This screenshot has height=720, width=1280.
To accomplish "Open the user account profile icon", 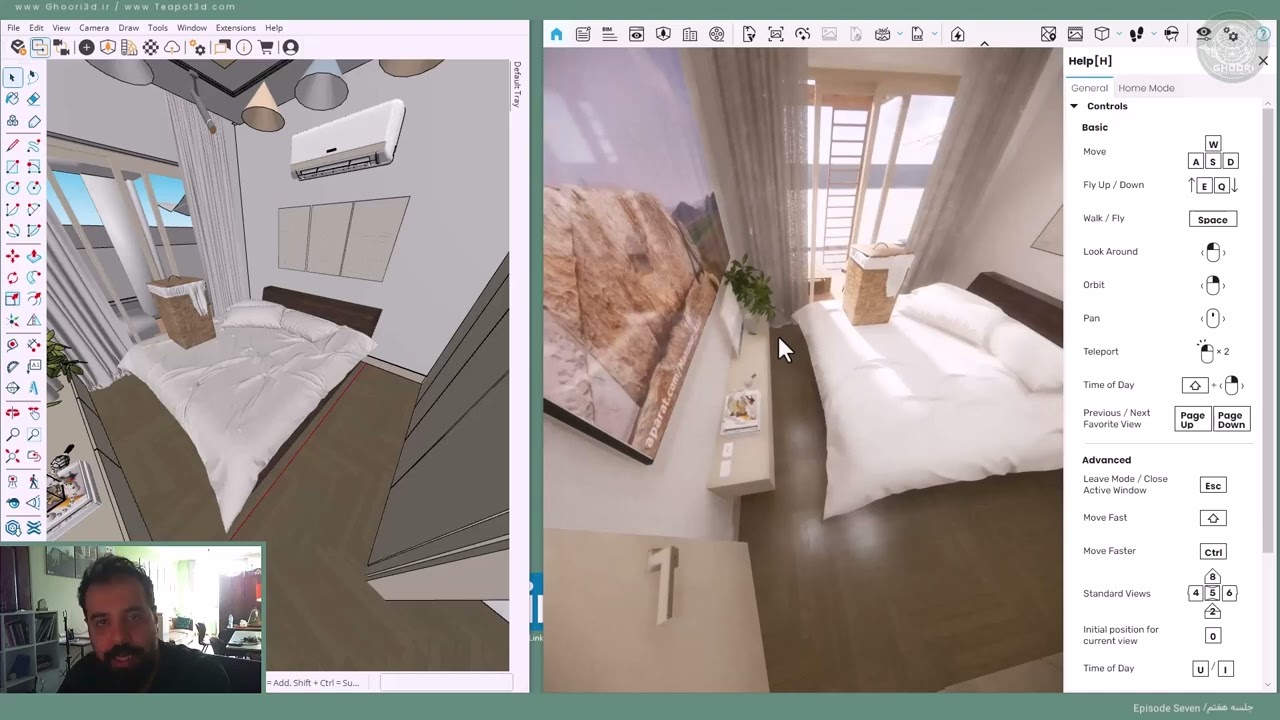I will tap(290, 47).
